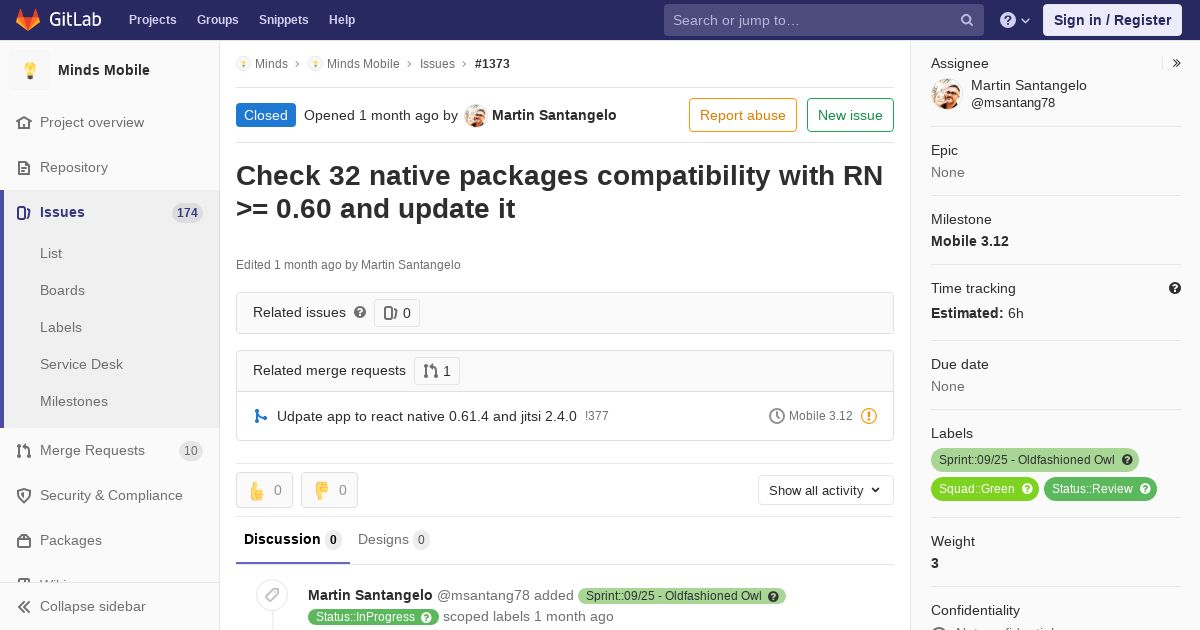Click the Merge Requests sidebar icon
Screen dimensions: 1200x630
[x=24, y=450]
